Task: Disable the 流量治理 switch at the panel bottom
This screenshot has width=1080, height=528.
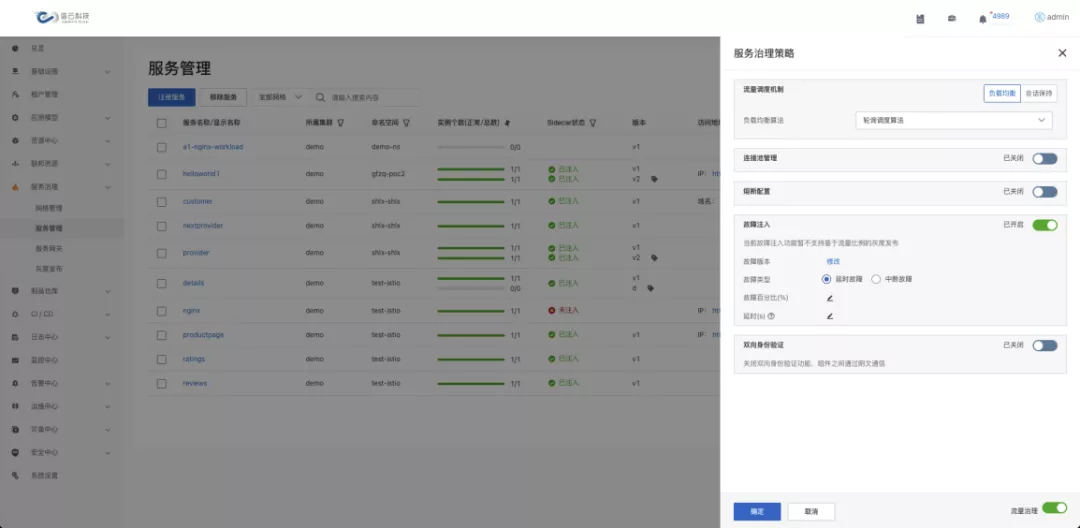Action: [1054, 508]
